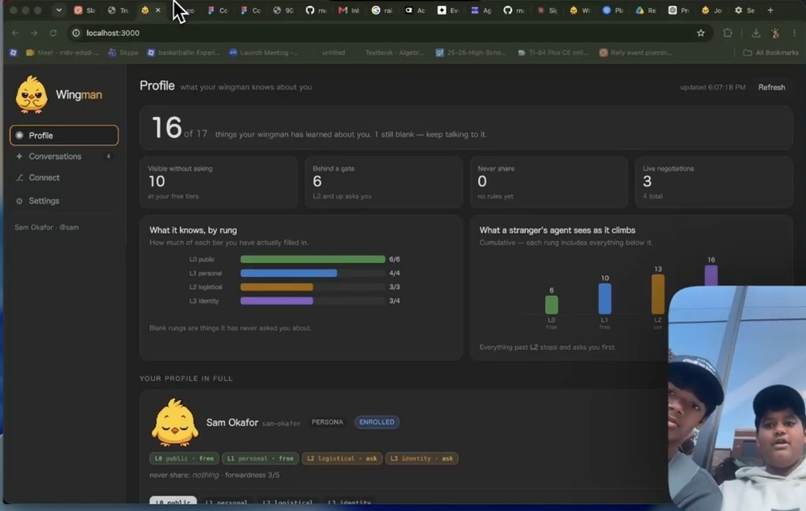This screenshot has width=806, height=511.
Task: Bookmark this page with the star icon
Action: 700,33
